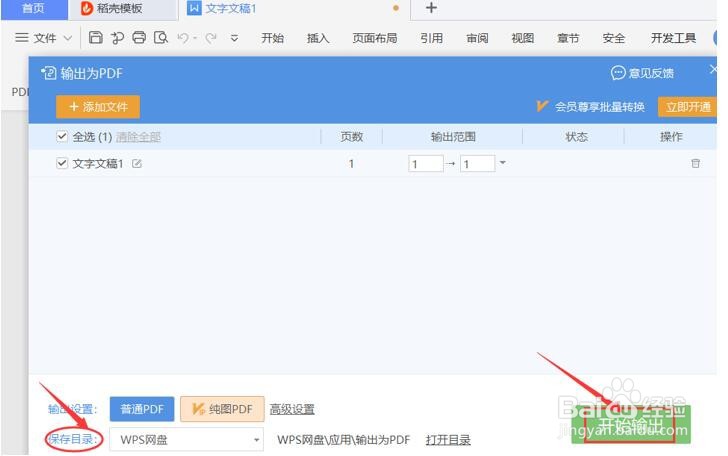Open the 审阅 ribbon tab
Viewport: 728px width, 456px height.
(477, 38)
